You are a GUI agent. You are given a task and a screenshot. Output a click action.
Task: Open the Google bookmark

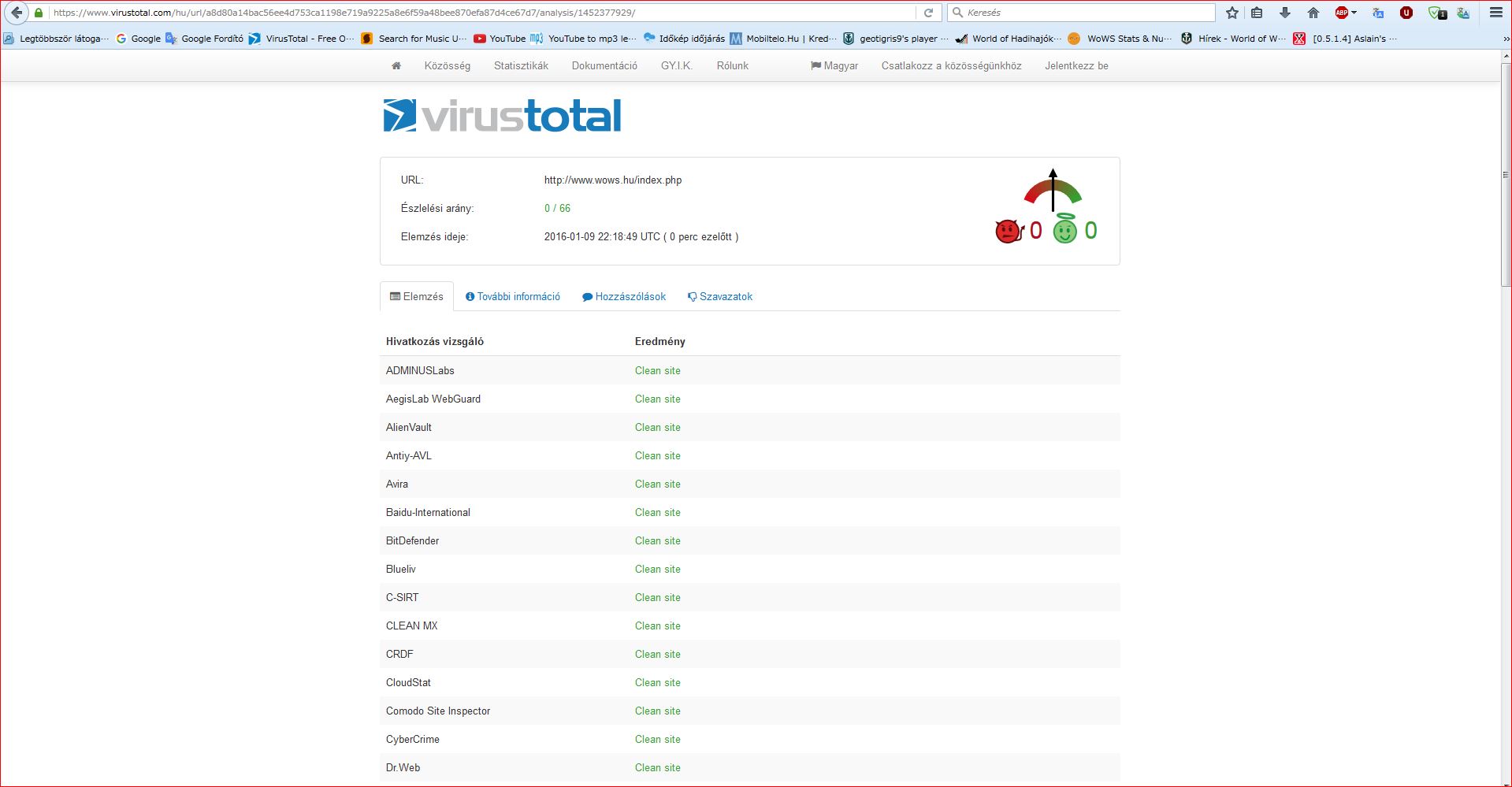[x=138, y=39]
